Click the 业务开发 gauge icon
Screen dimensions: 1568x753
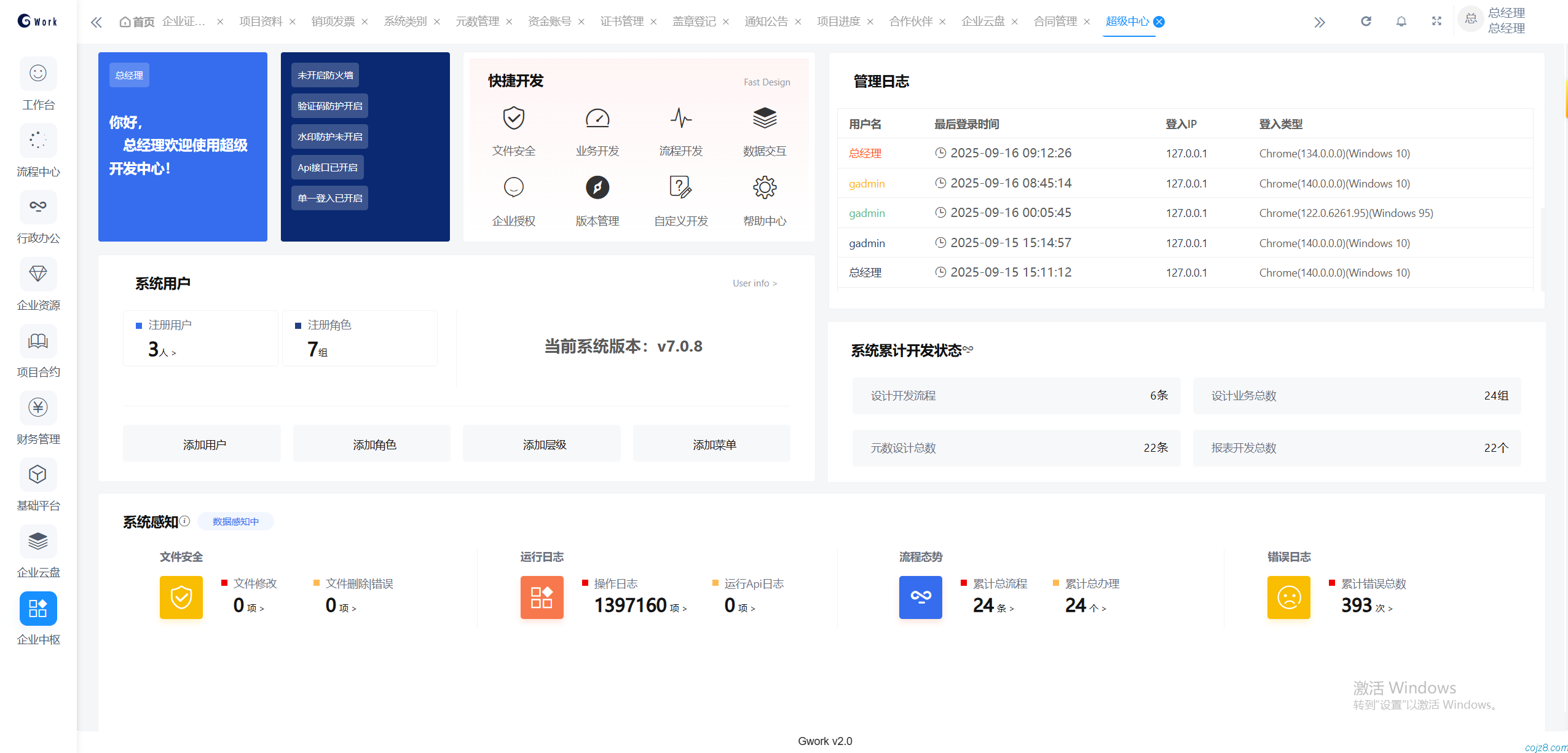[x=597, y=118]
